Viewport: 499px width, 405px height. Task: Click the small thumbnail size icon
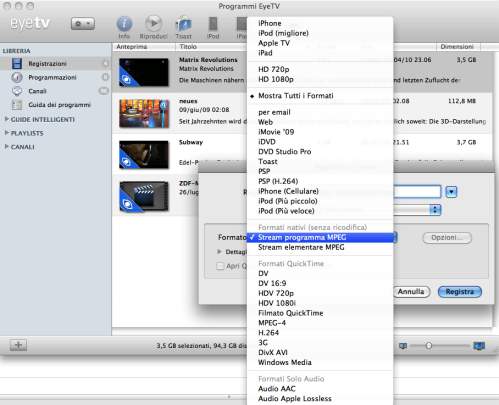click(403, 346)
